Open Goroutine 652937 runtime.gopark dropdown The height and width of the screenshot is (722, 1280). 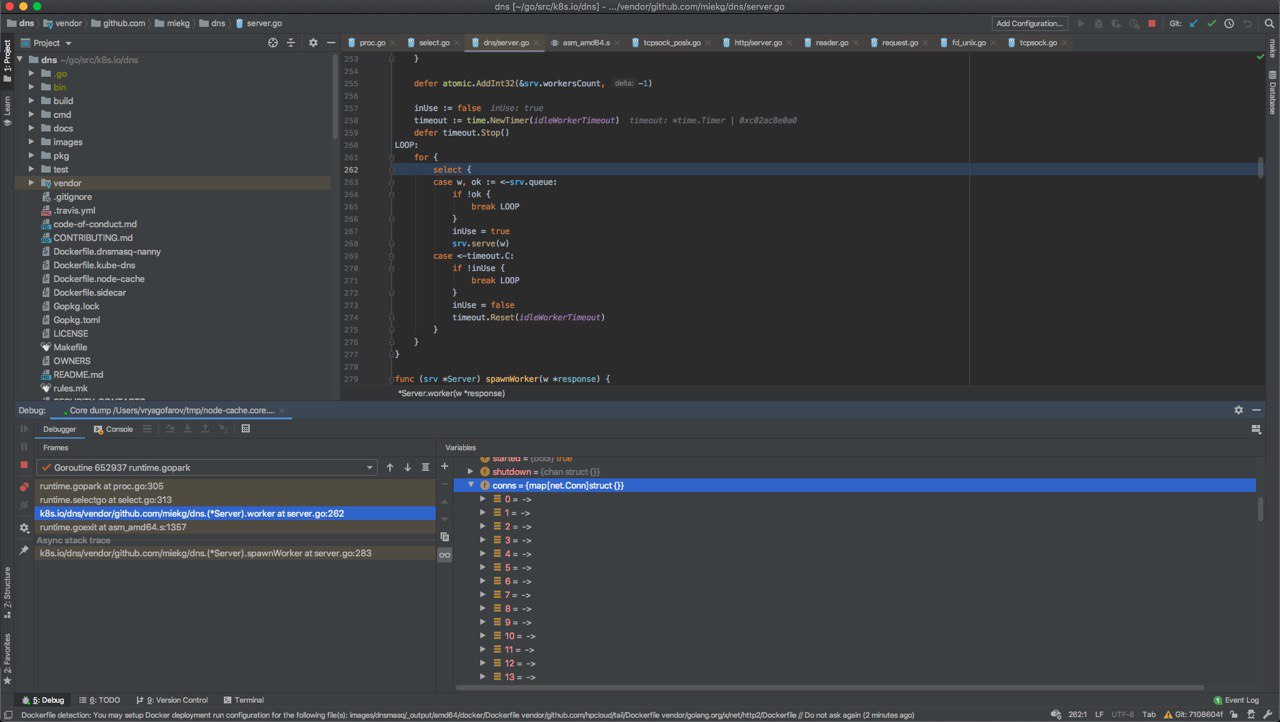[x=206, y=467]
